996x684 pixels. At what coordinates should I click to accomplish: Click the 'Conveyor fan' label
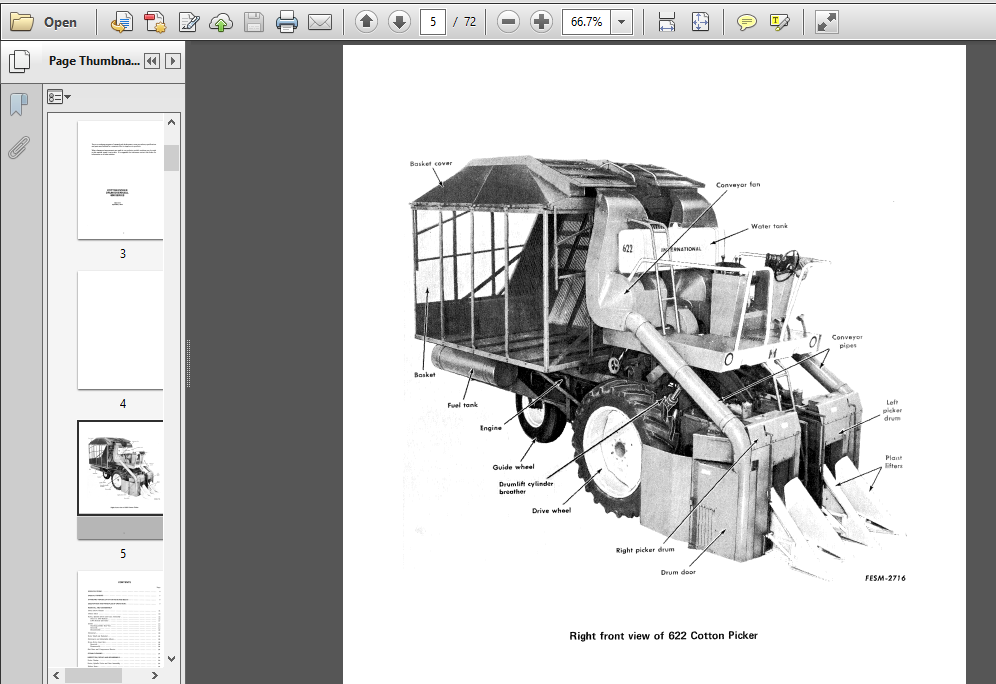click(x=738, y=185)
